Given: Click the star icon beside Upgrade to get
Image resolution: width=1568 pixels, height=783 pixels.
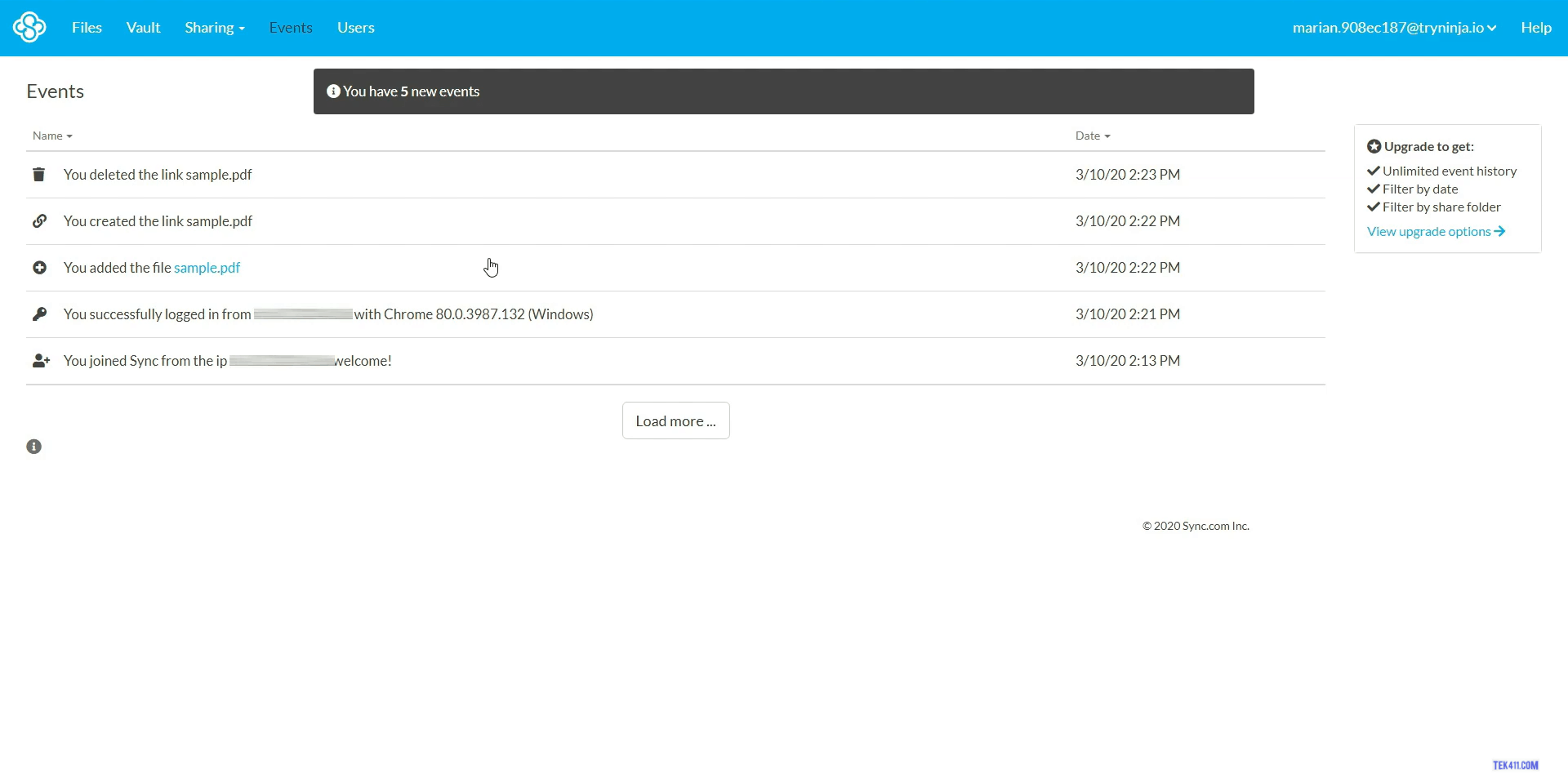Looking at the screenshot, I should [1374, 147].
